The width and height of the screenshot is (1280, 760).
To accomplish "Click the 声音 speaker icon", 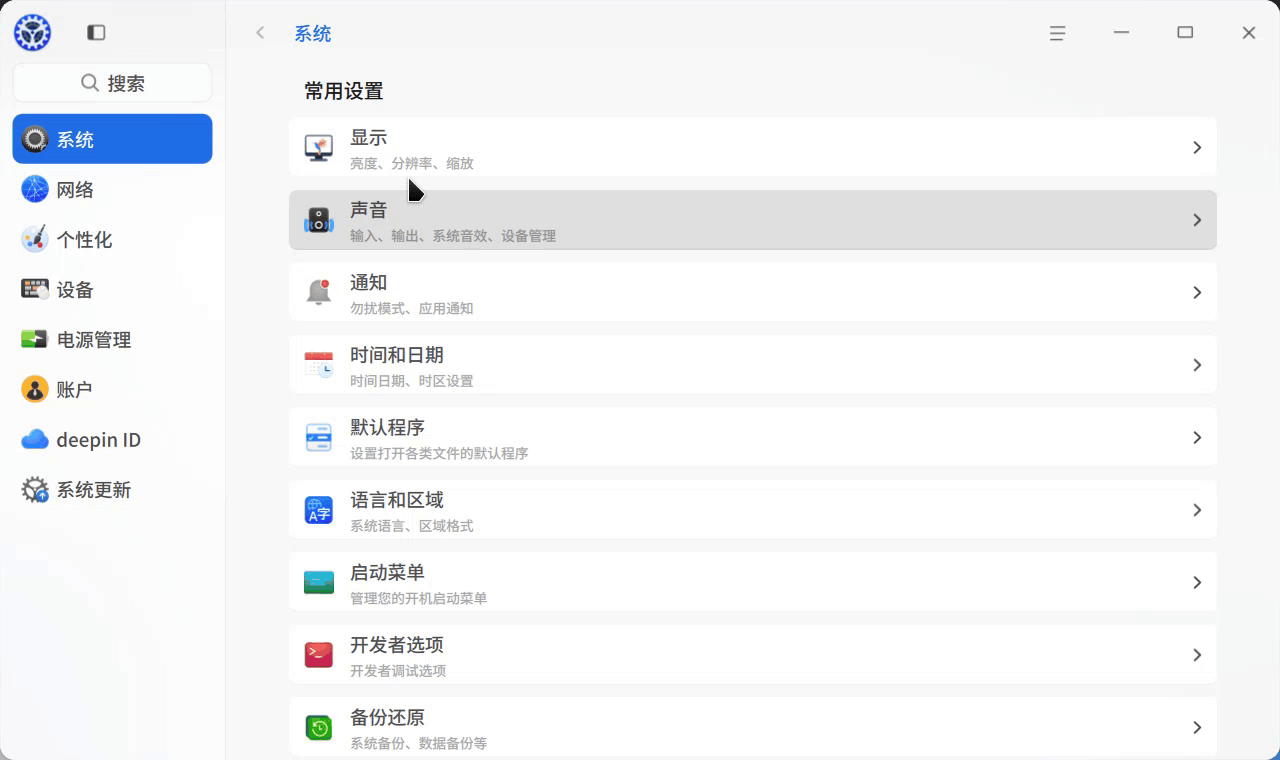I will [x=319, y=220].
